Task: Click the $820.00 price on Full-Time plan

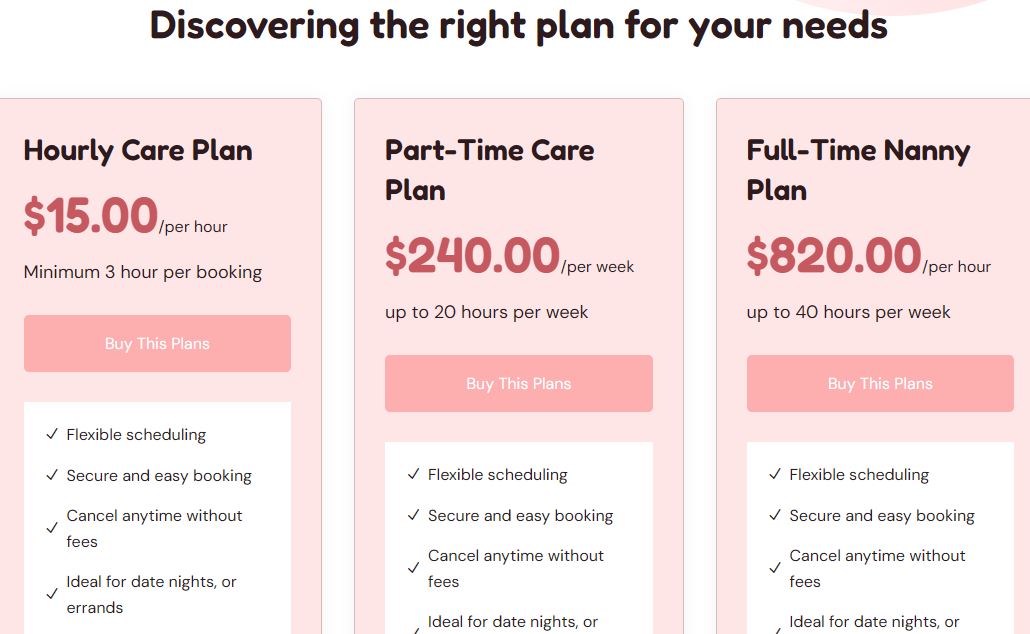Action: click(x=833, y=256)
